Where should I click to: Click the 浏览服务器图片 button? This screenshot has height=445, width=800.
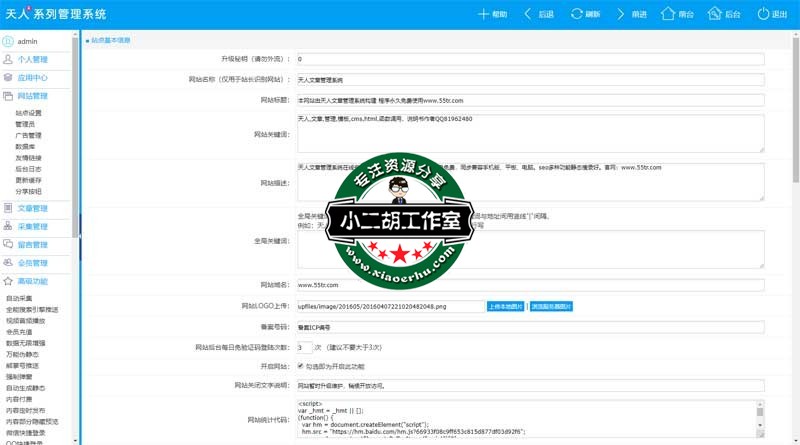pyautogui.click(x=551, y=306)
